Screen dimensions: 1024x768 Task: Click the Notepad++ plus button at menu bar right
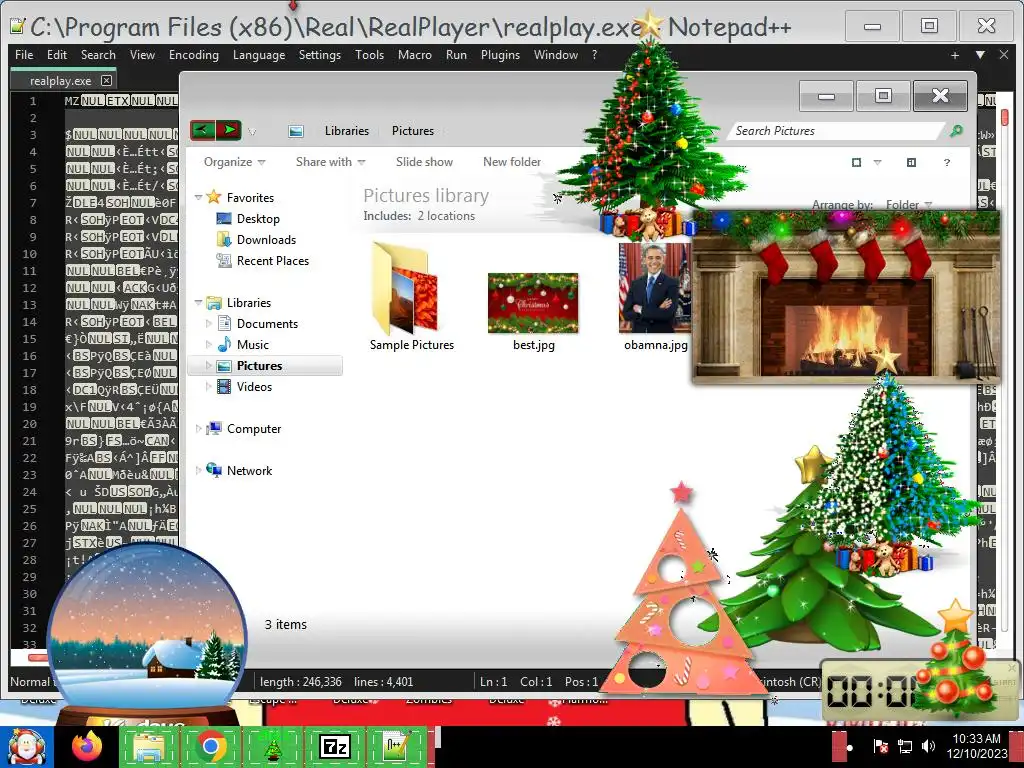click(x=955, y=56)
